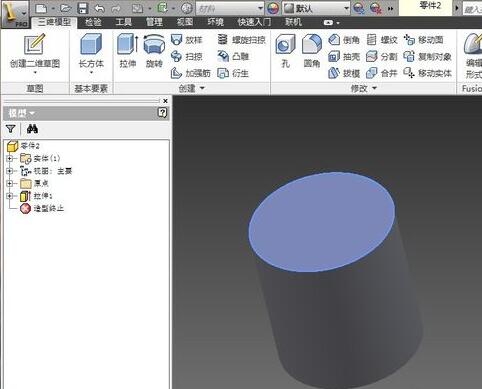Switch to the 三维模型 ribbon tab
The height and width of the screenshot is (389, 482).
point(54,22)
